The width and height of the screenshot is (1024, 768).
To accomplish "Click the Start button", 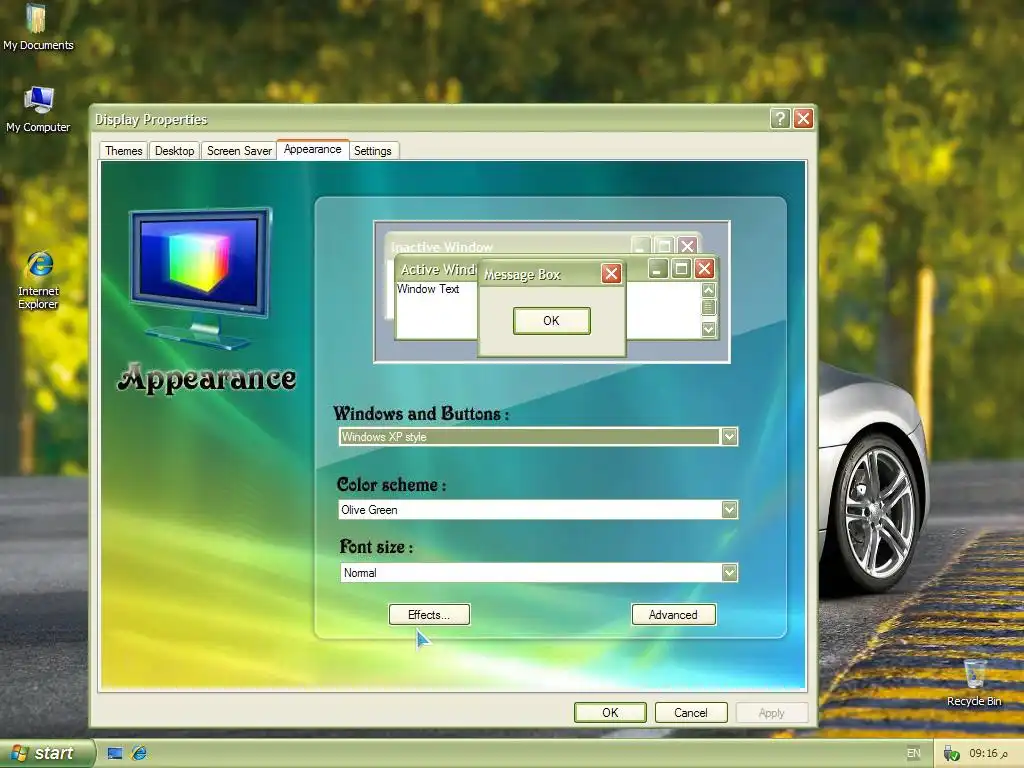I will click(46, 753).
